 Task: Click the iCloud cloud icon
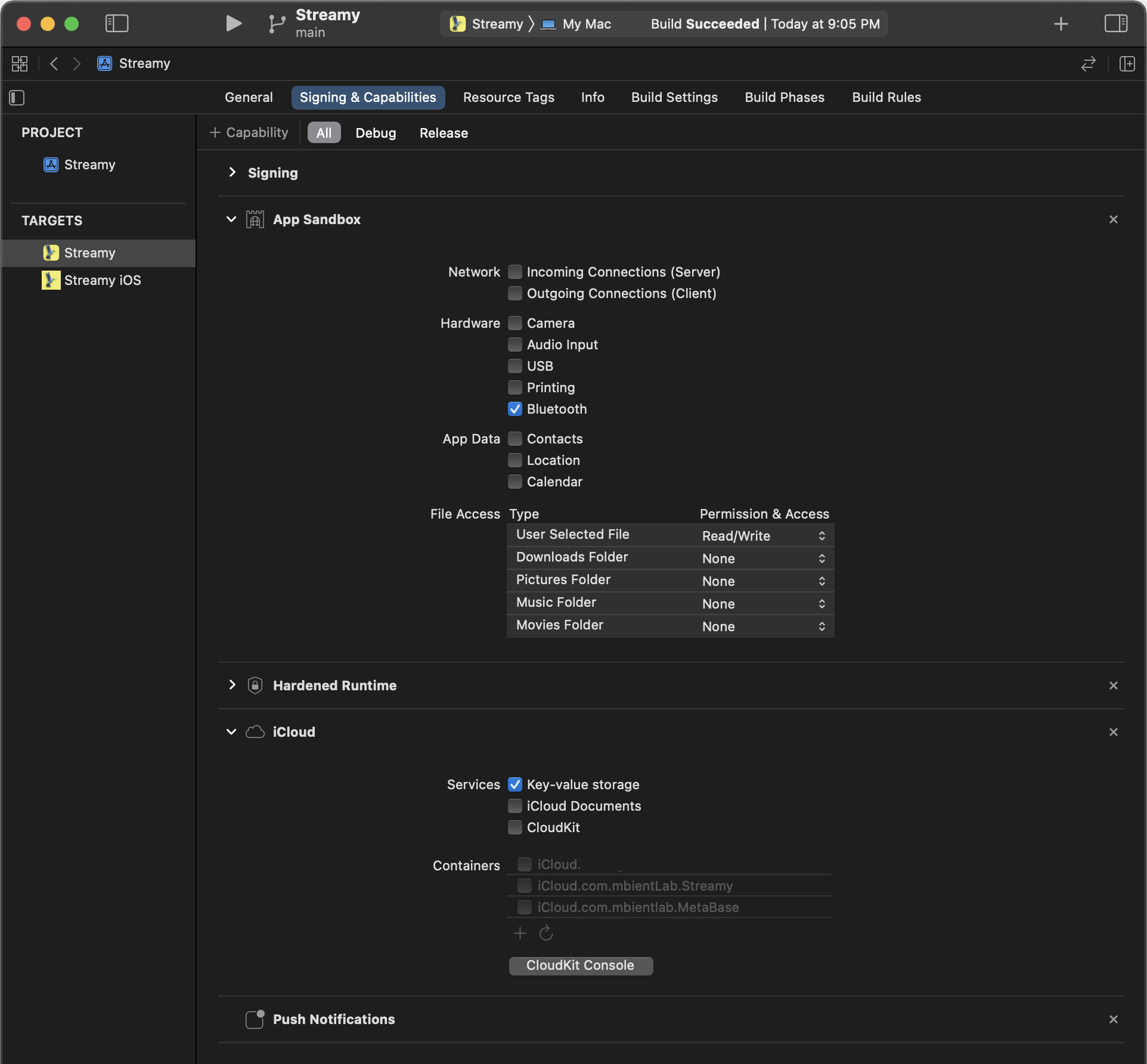[x=255, y=732]
